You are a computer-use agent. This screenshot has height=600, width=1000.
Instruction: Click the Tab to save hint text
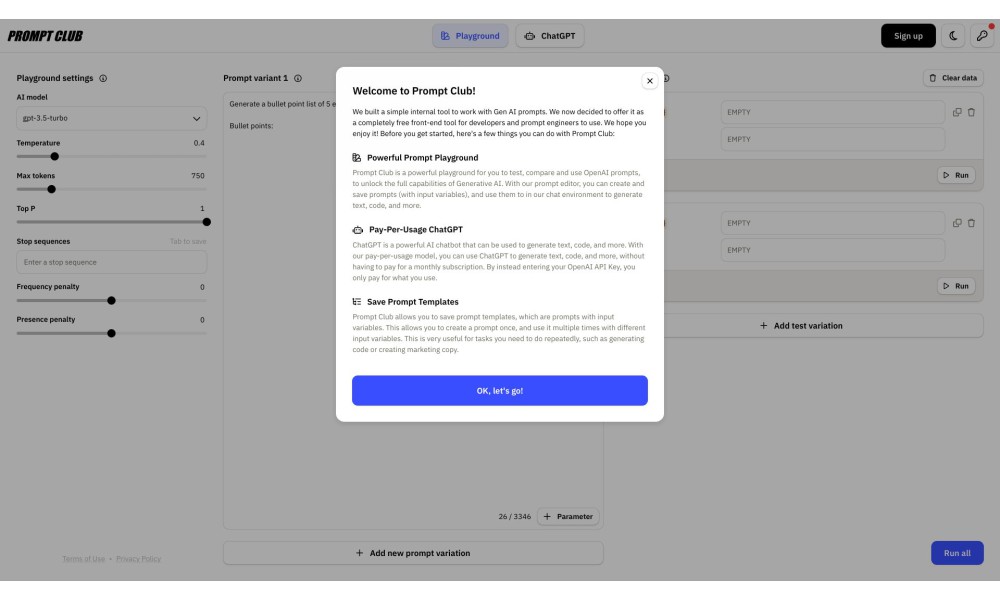tap(188, 242)
